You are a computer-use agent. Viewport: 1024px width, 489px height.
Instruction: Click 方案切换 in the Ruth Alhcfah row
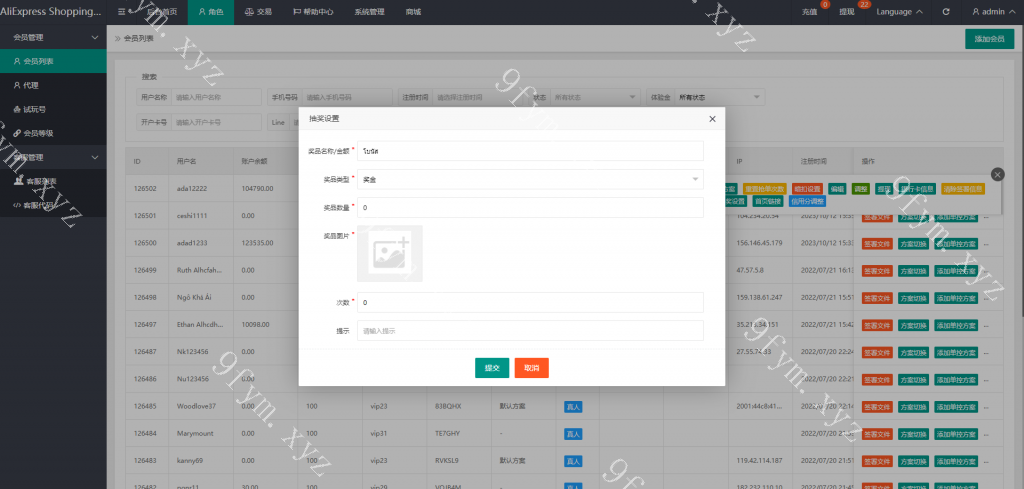tap(912, 271)
